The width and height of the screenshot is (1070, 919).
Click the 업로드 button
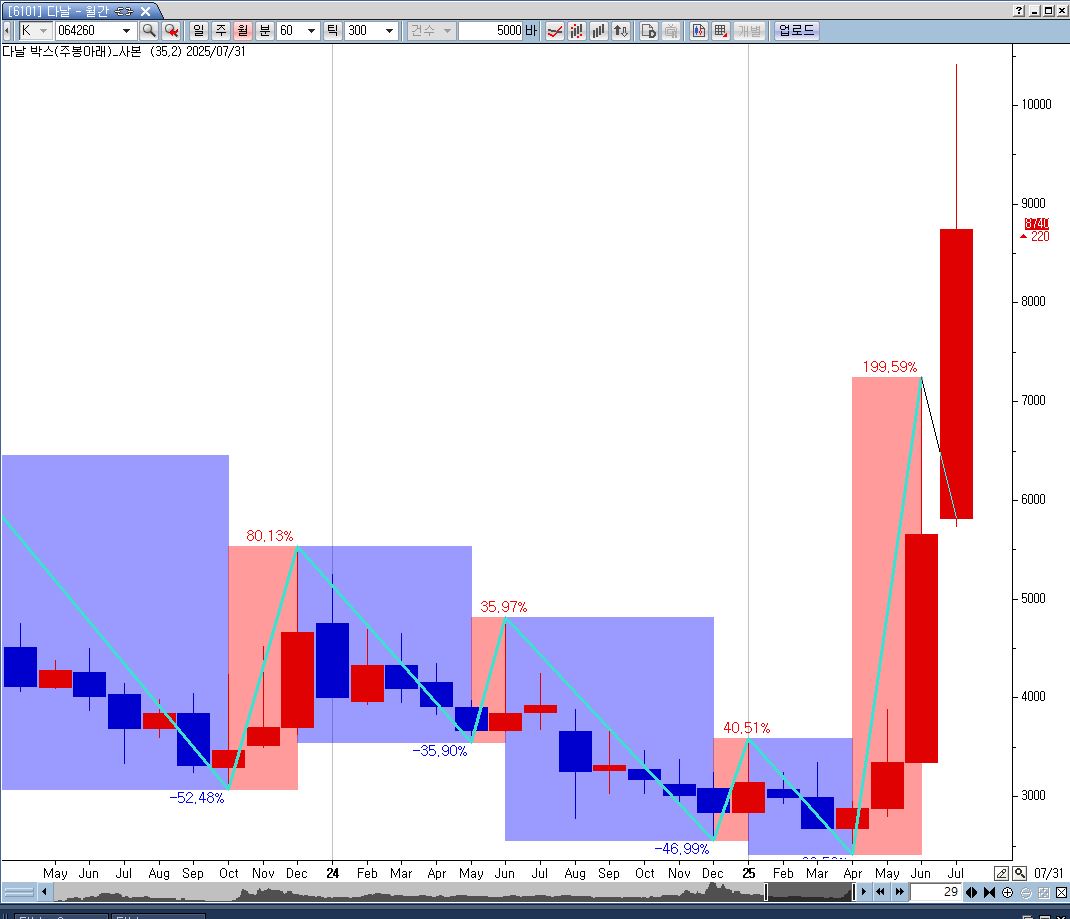tap(796, 31)
